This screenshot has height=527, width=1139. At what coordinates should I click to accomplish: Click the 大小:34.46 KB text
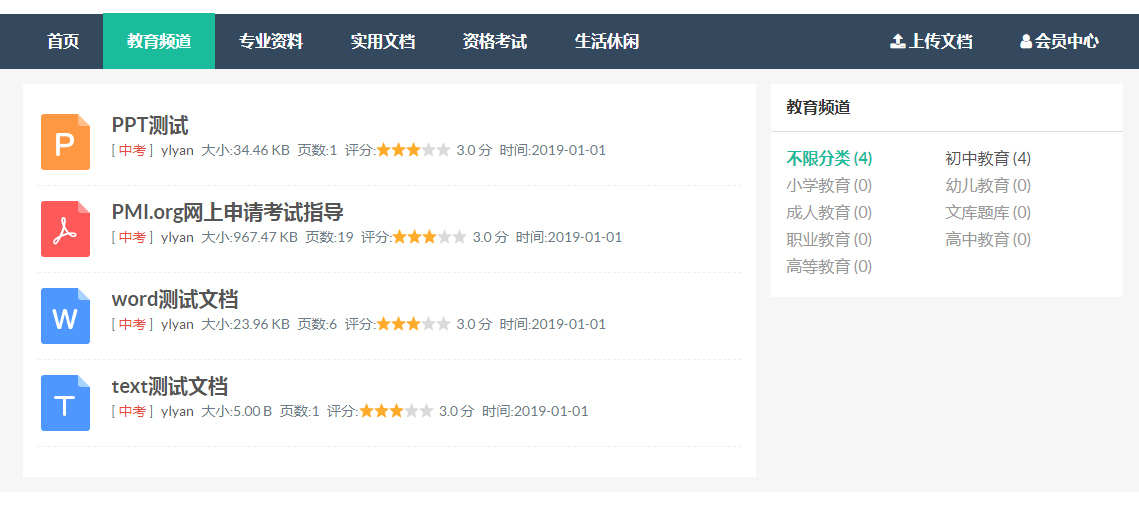[246, 150]
